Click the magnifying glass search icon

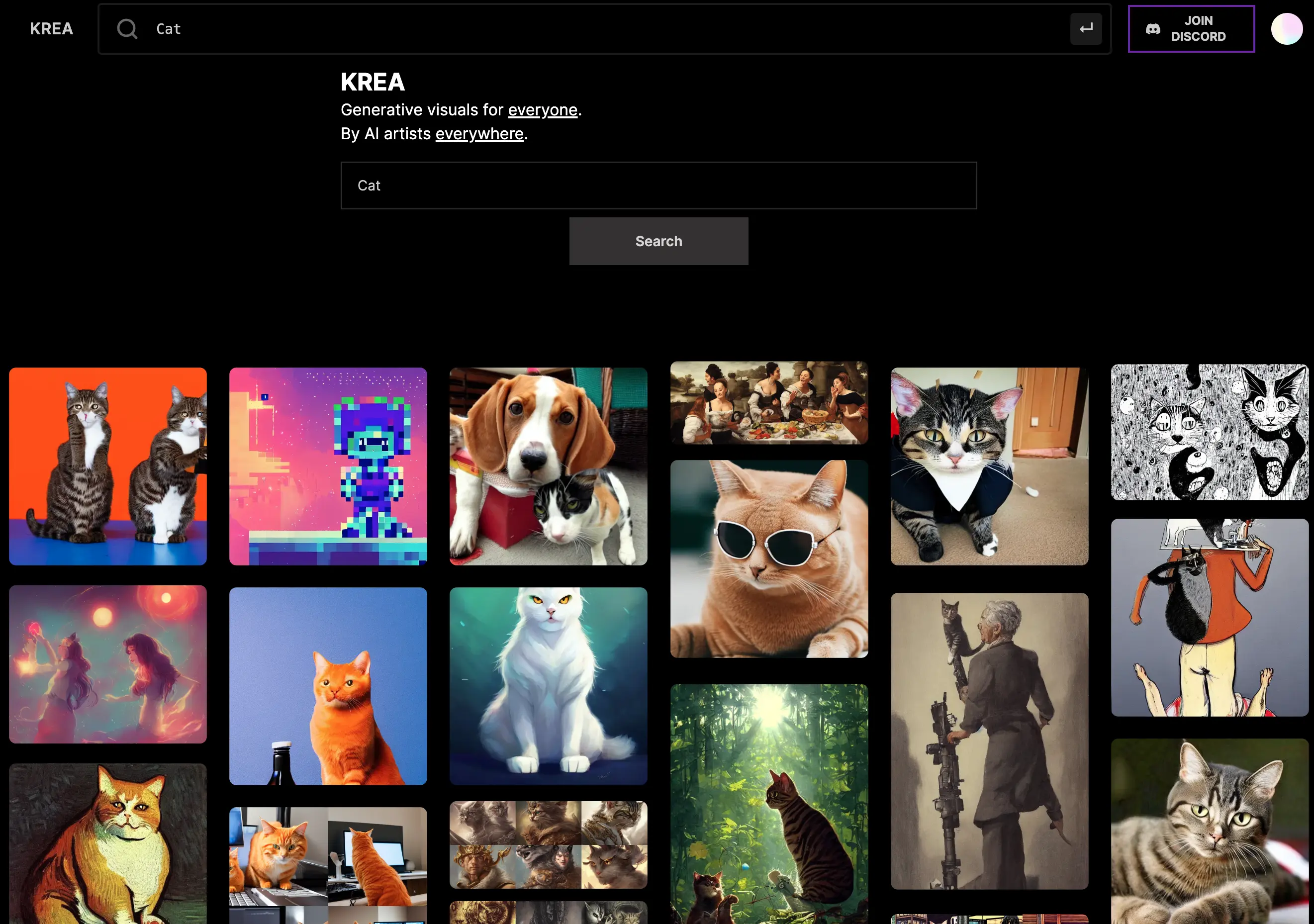tap(127, 29)
